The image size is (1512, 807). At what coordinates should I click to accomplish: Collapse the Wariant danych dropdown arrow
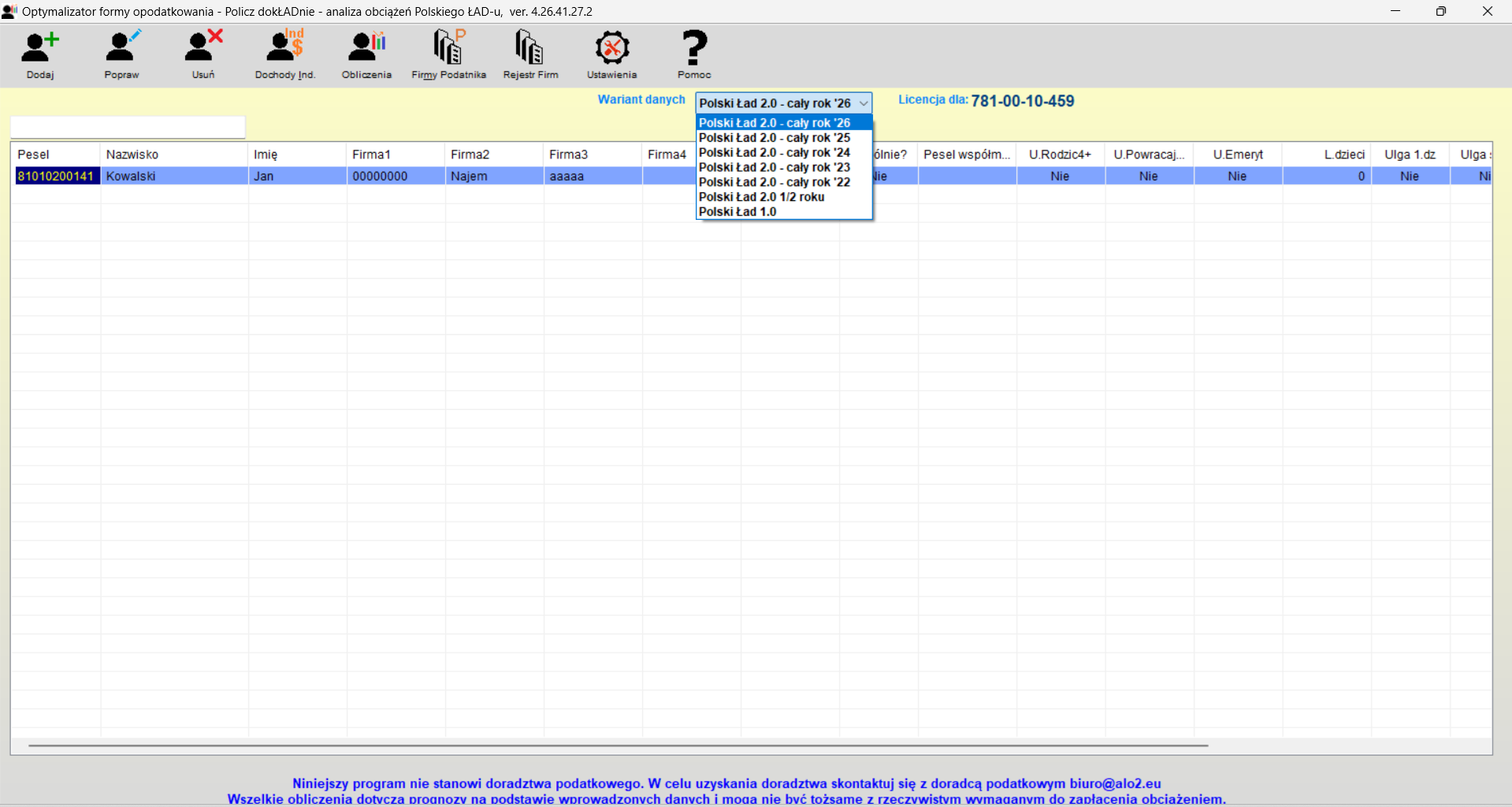point(864,103)
